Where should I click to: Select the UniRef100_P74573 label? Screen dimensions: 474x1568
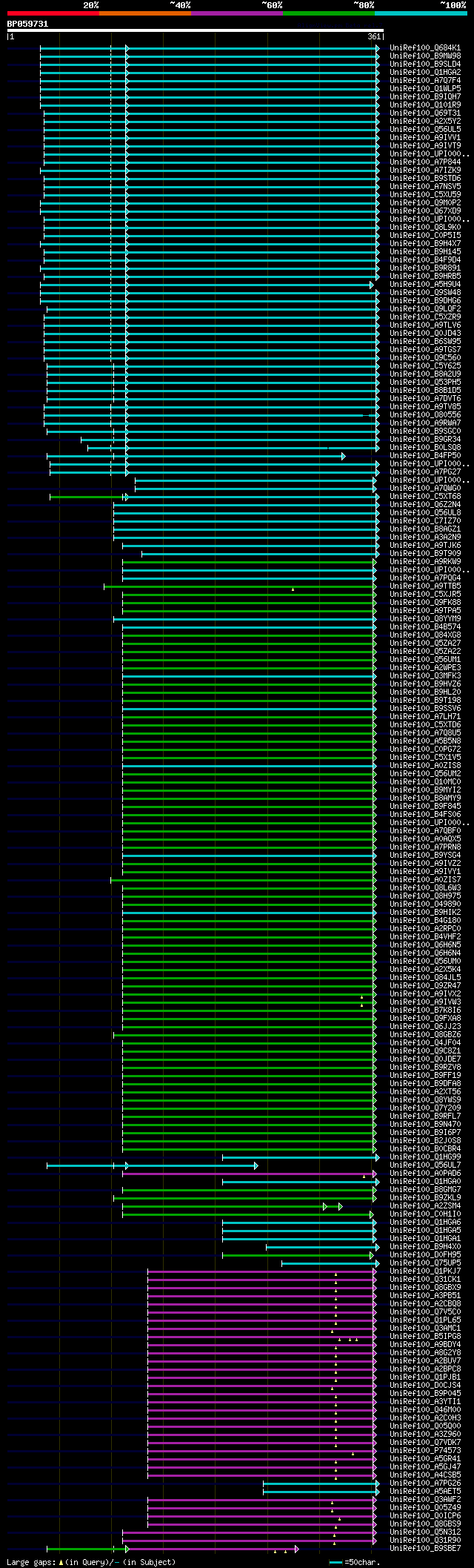coord(425,1450)
